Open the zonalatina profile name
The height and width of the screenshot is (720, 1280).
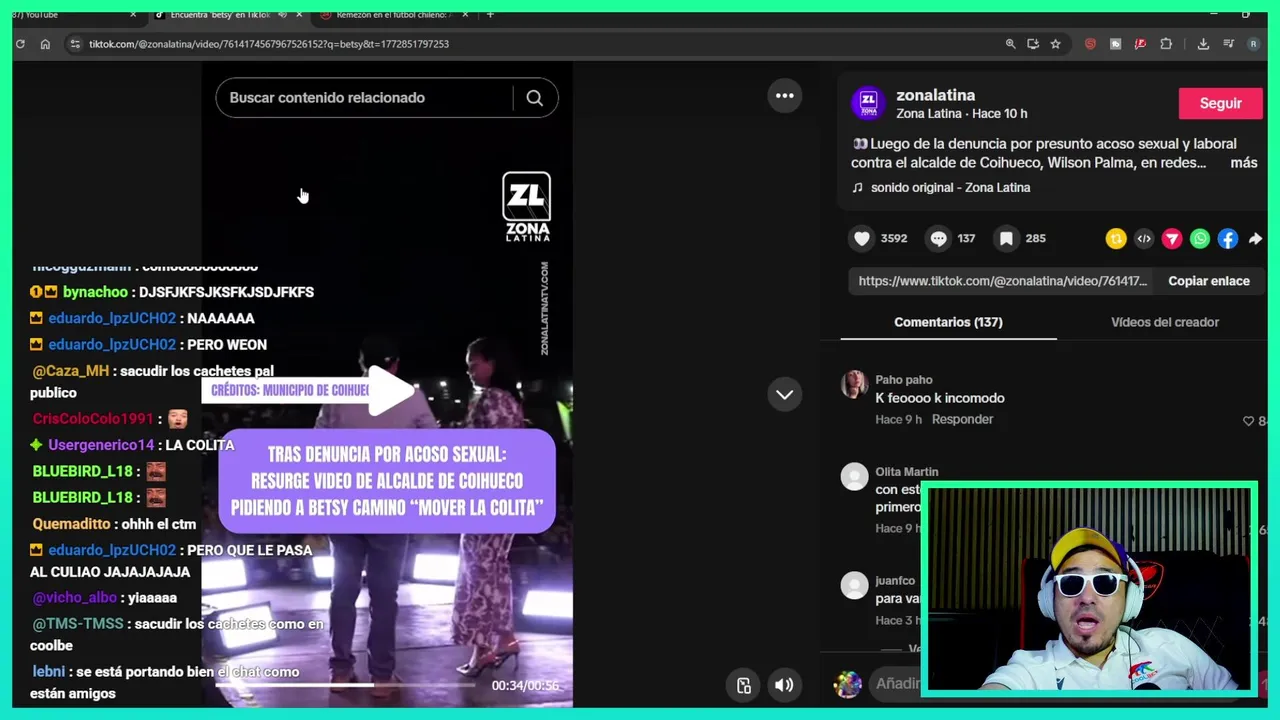[936, 95]
